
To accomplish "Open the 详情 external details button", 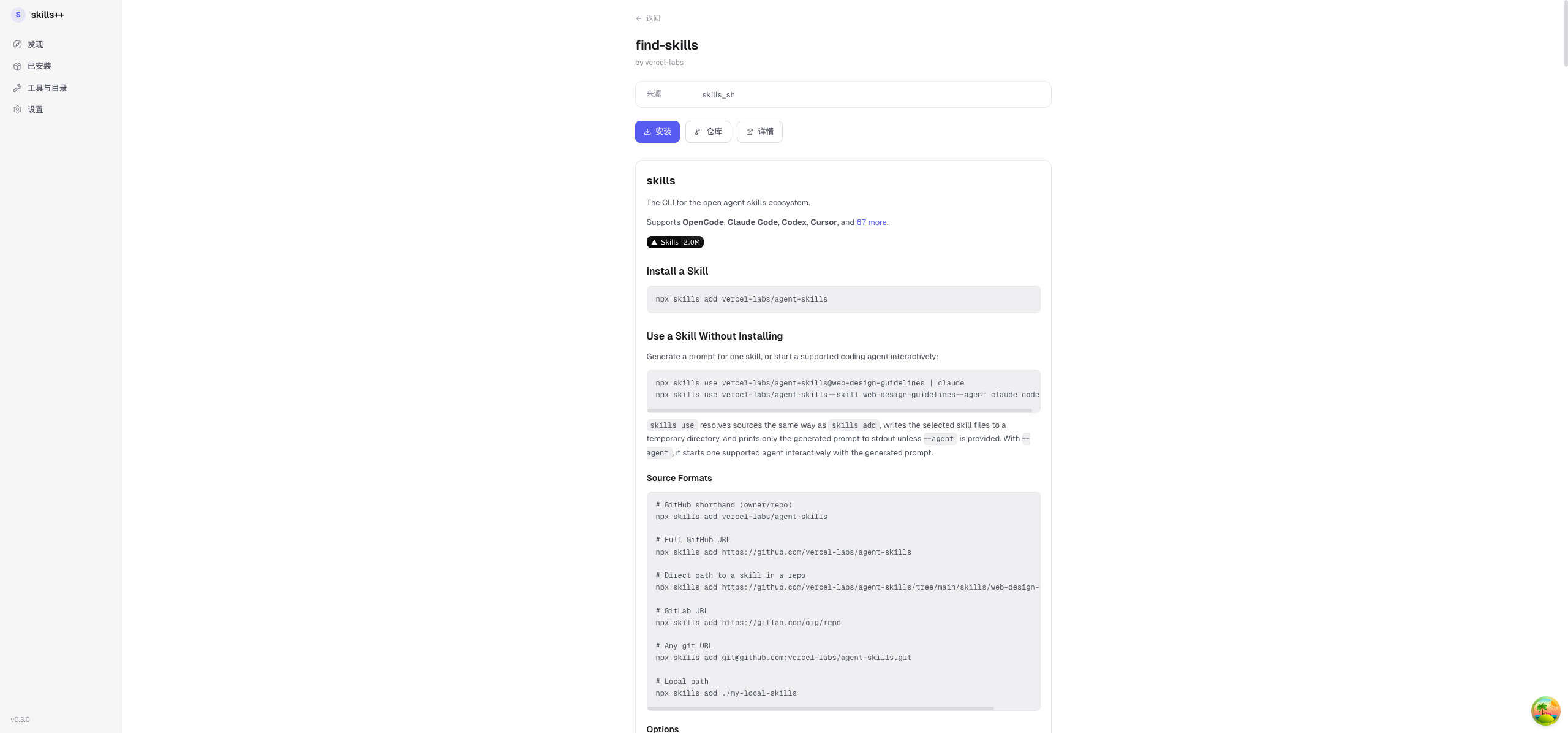I will tap(759, 132).
